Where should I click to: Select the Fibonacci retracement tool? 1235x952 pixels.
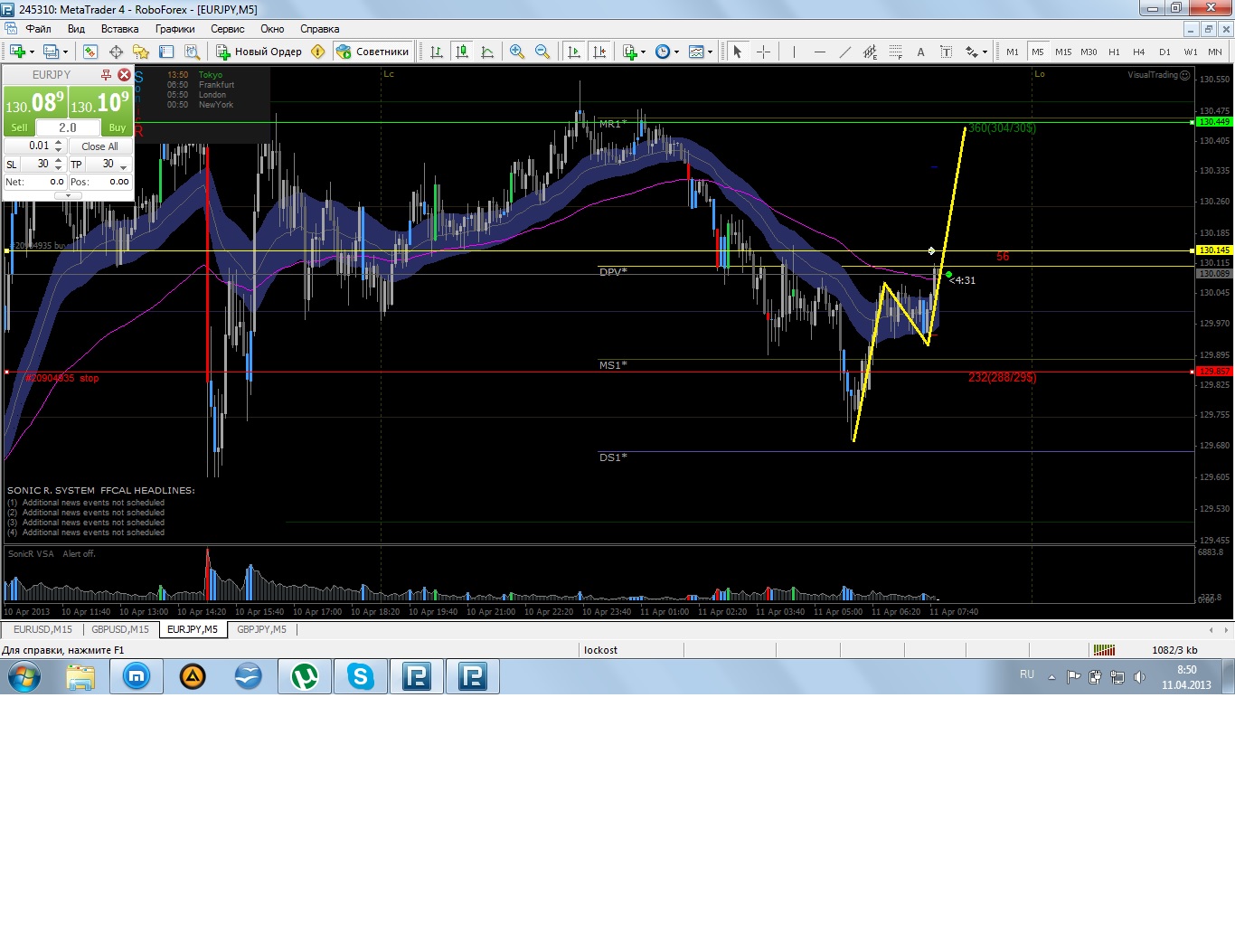(x=895, y=52)
